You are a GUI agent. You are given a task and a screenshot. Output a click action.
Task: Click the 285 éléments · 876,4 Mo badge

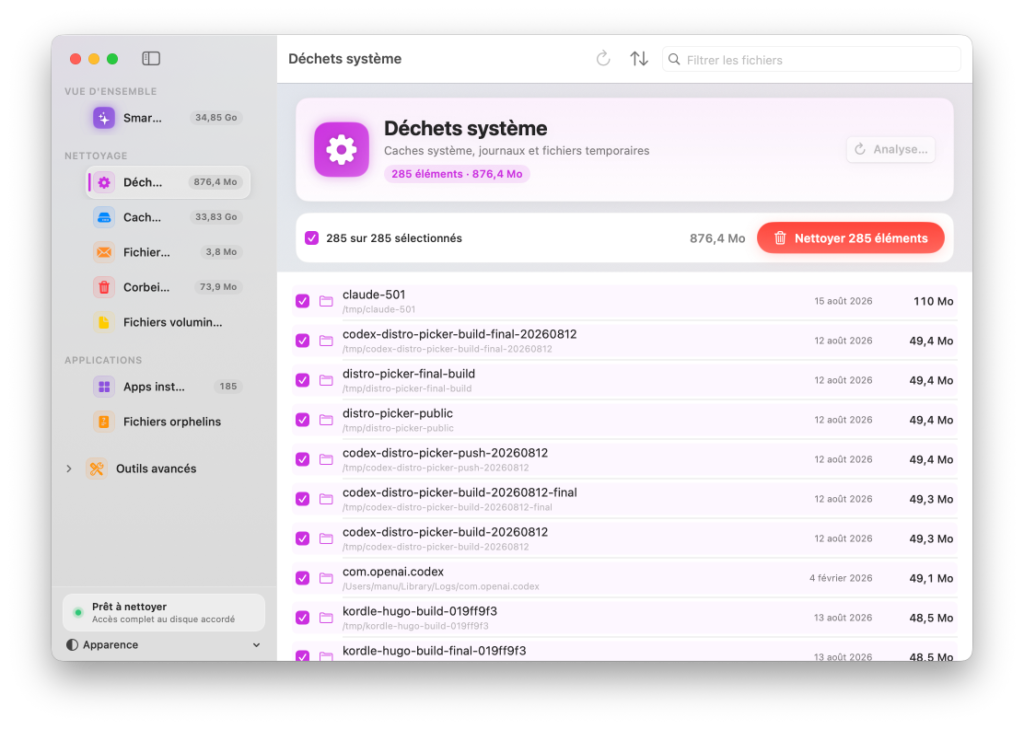click(456, 174)
